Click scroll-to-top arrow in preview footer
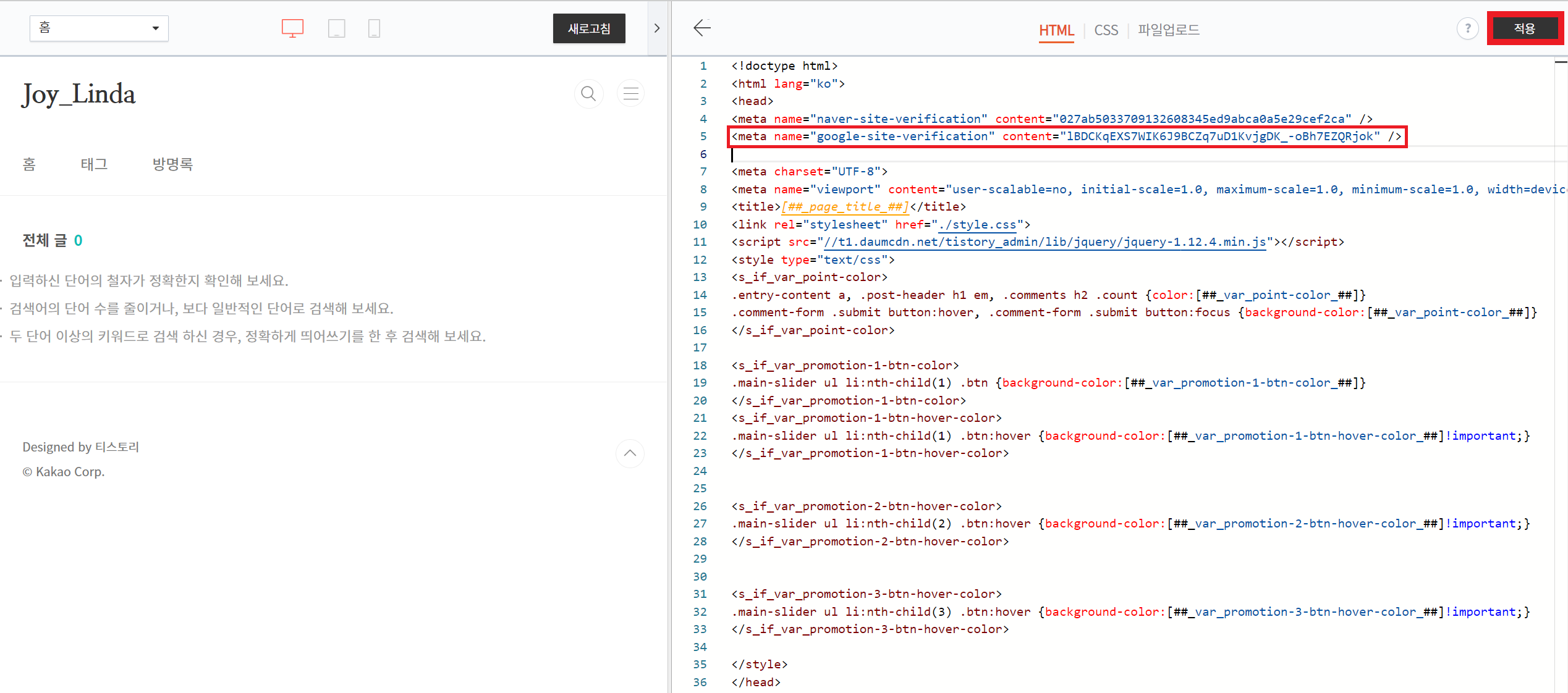This screenshot has height=693, width=1568. pos(630,453)
